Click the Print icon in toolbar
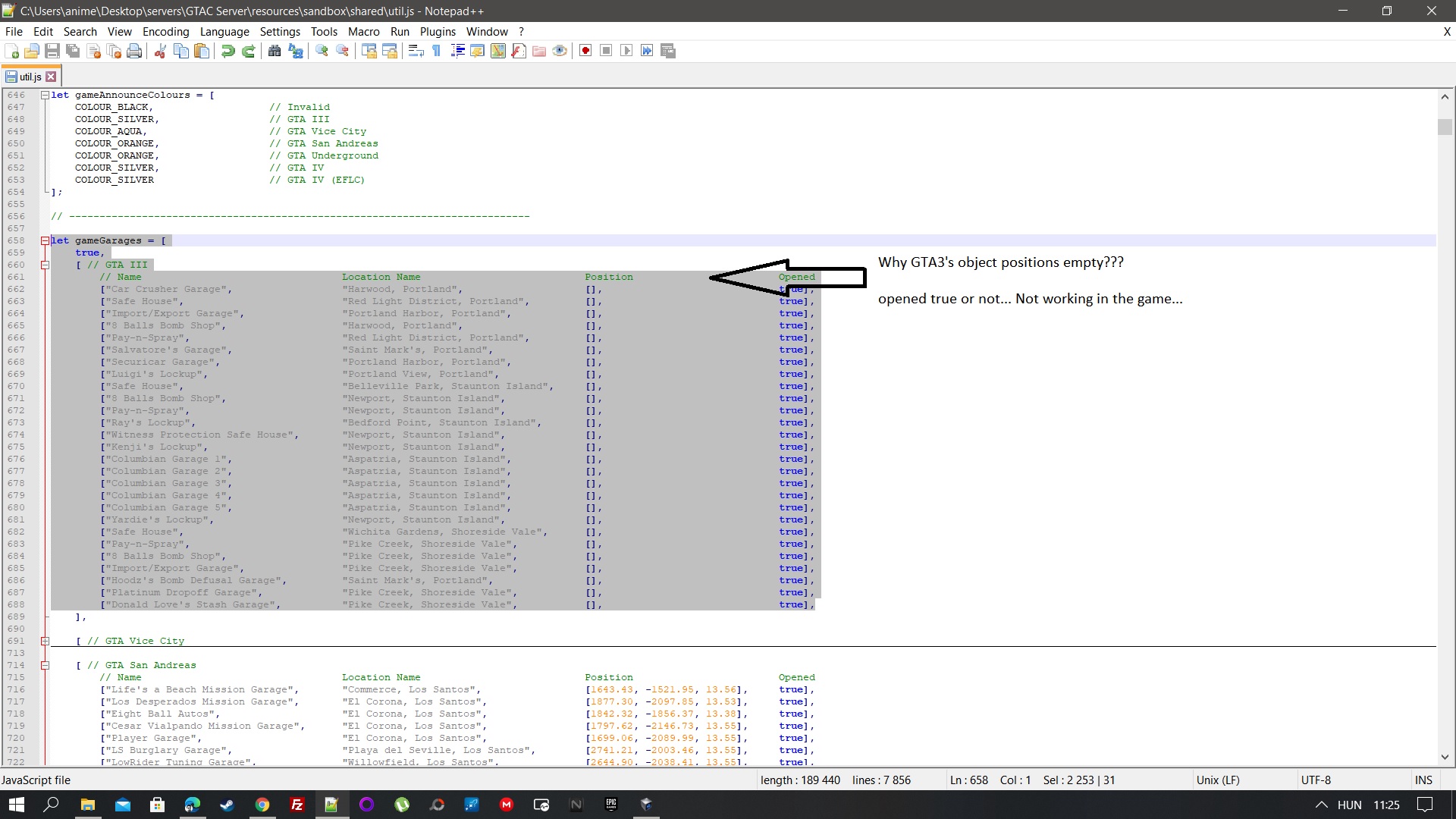Viewport: 1456px width, 819px height. click(134, 51)
